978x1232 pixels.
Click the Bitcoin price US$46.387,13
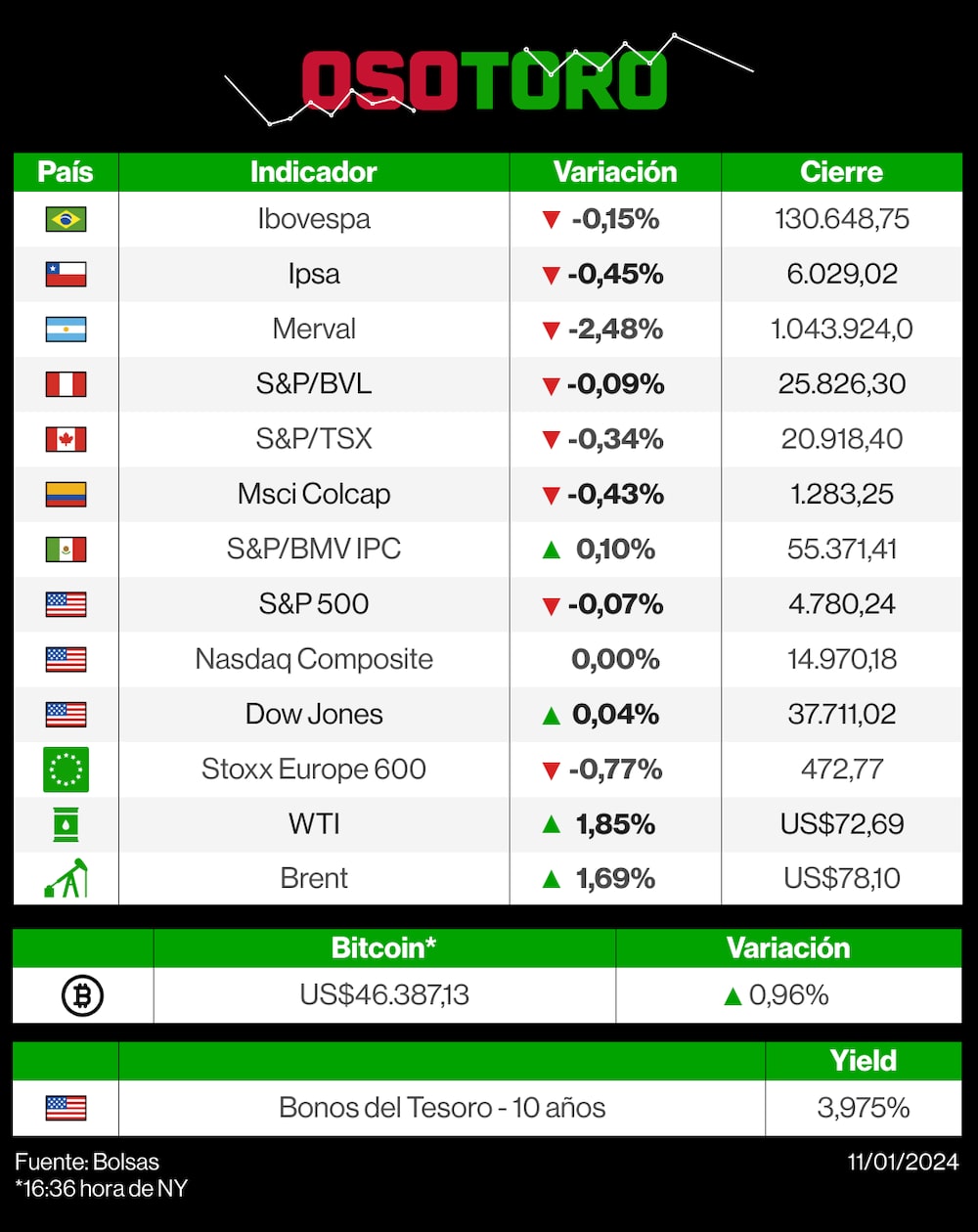384,995
